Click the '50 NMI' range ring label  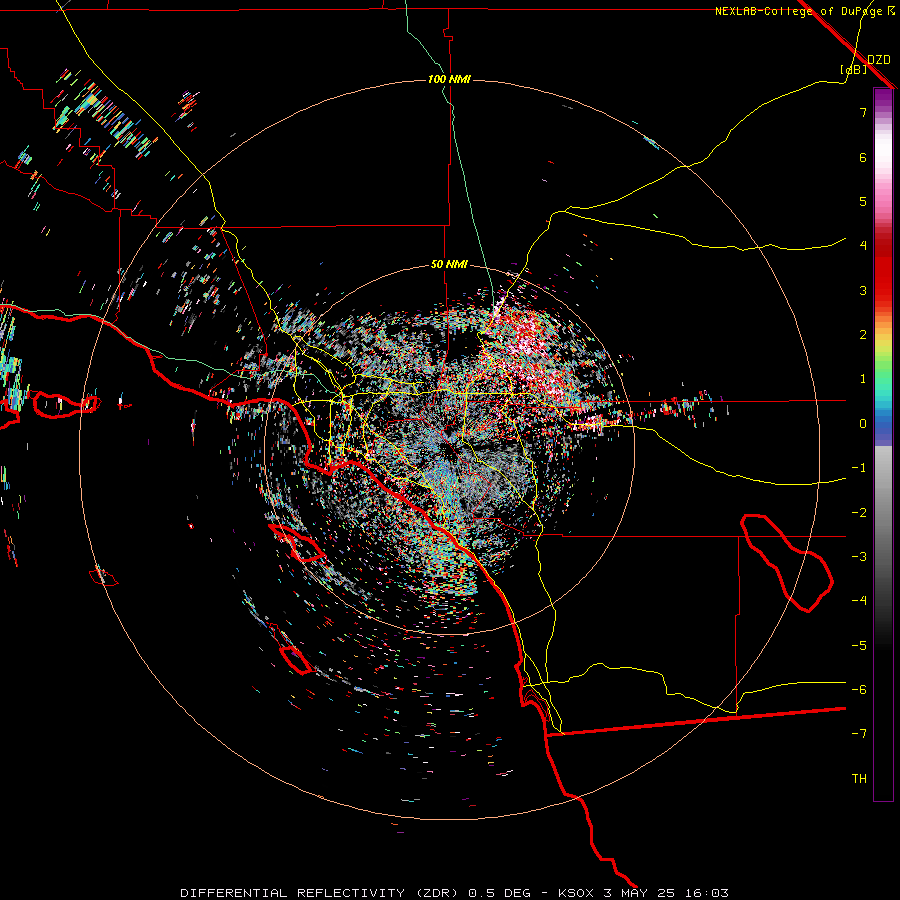(x=449, y=265)
